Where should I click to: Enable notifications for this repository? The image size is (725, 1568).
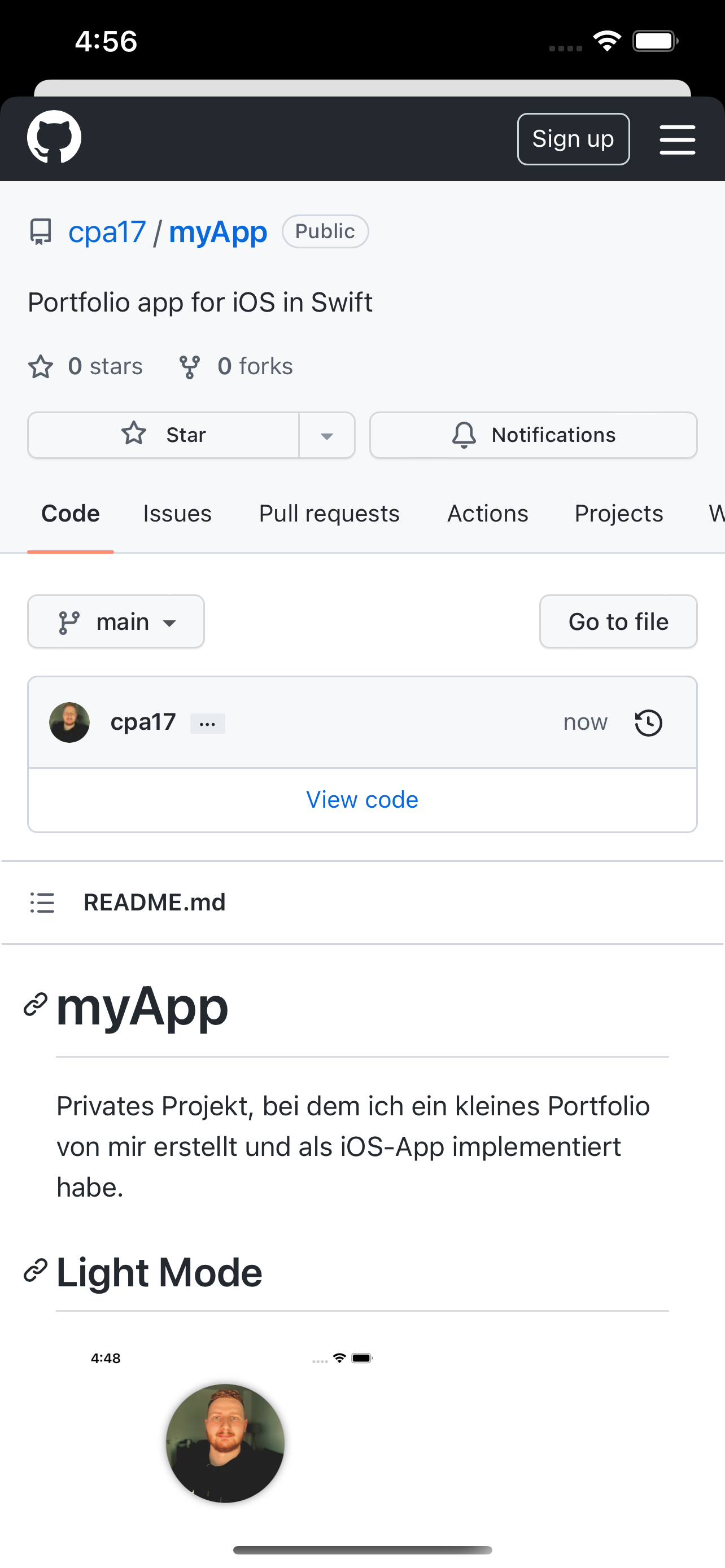point(532,435)
